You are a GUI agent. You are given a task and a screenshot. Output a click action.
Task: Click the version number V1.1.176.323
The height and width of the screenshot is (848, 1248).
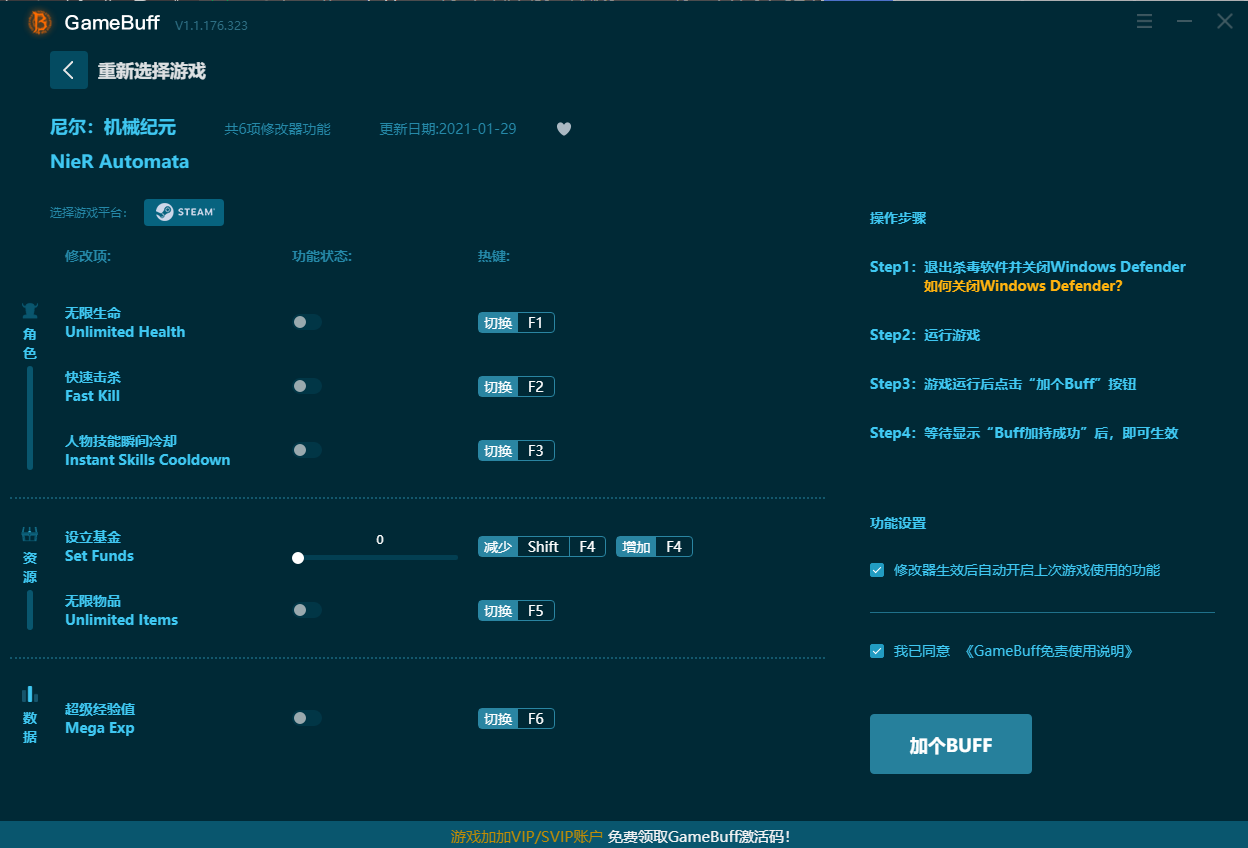pyautogui.click(x=211, y=25)
